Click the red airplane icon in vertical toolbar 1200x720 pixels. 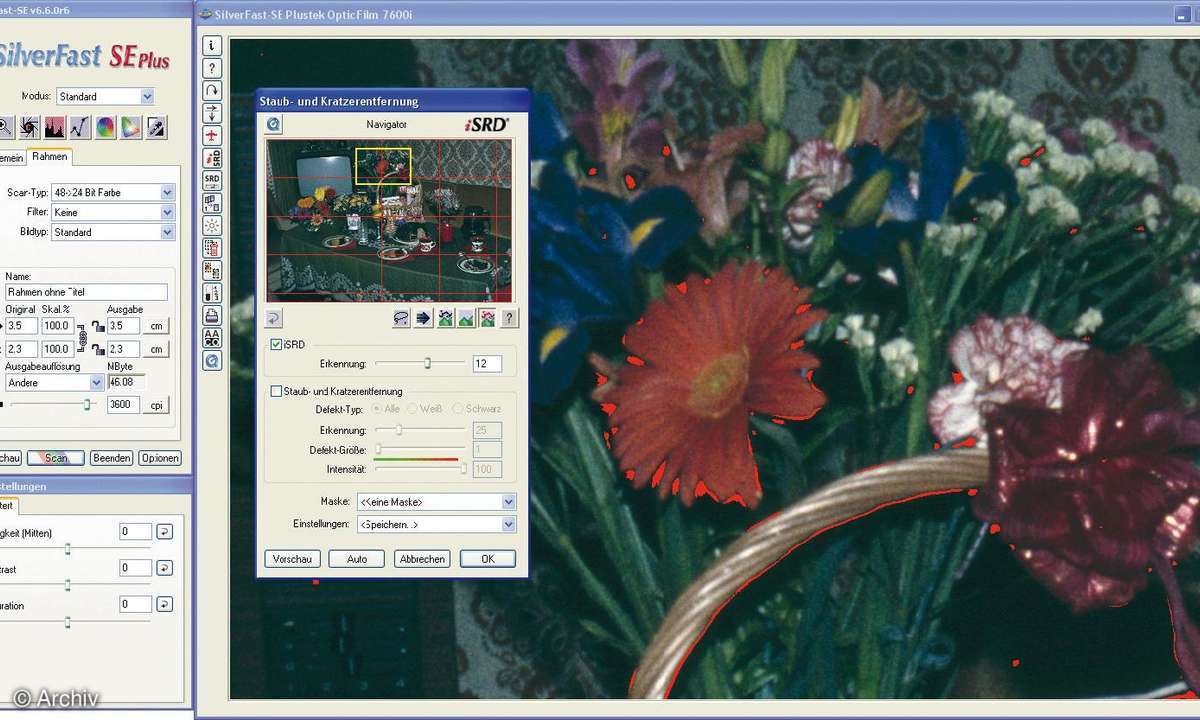point(212,135)
